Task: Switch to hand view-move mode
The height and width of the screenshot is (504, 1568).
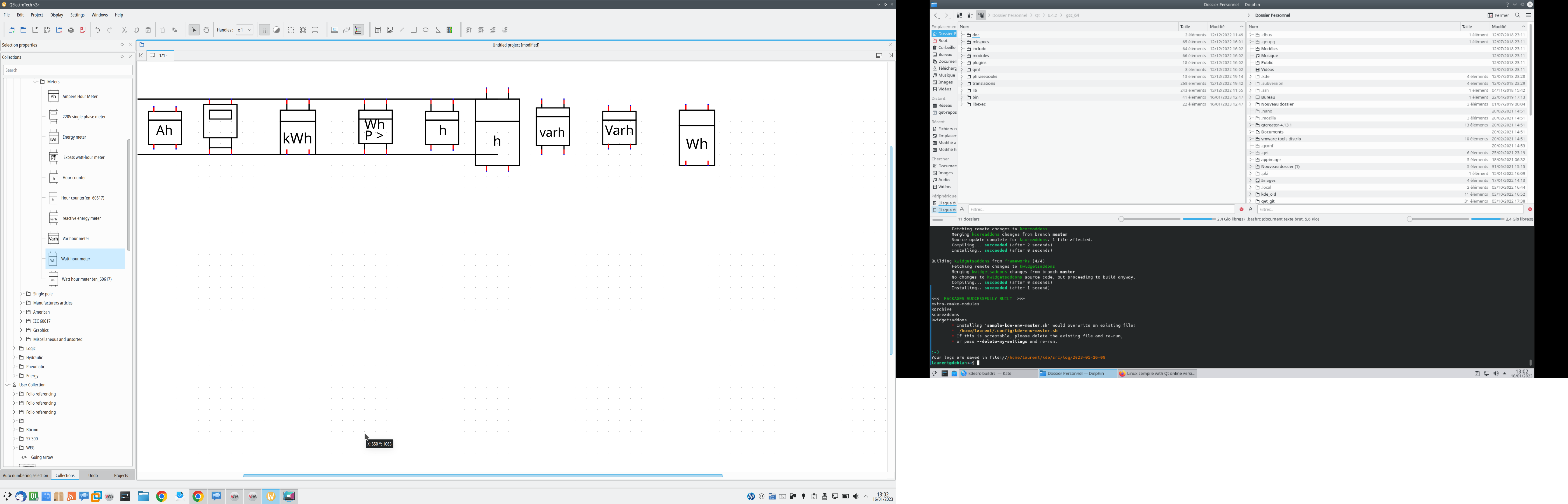Action: pos(206,30)
